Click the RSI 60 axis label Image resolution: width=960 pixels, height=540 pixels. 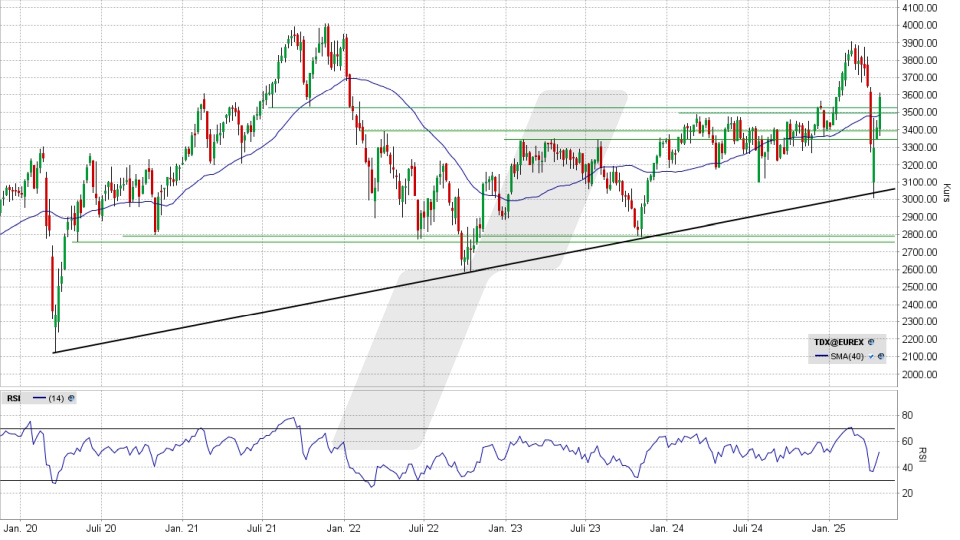907,441
